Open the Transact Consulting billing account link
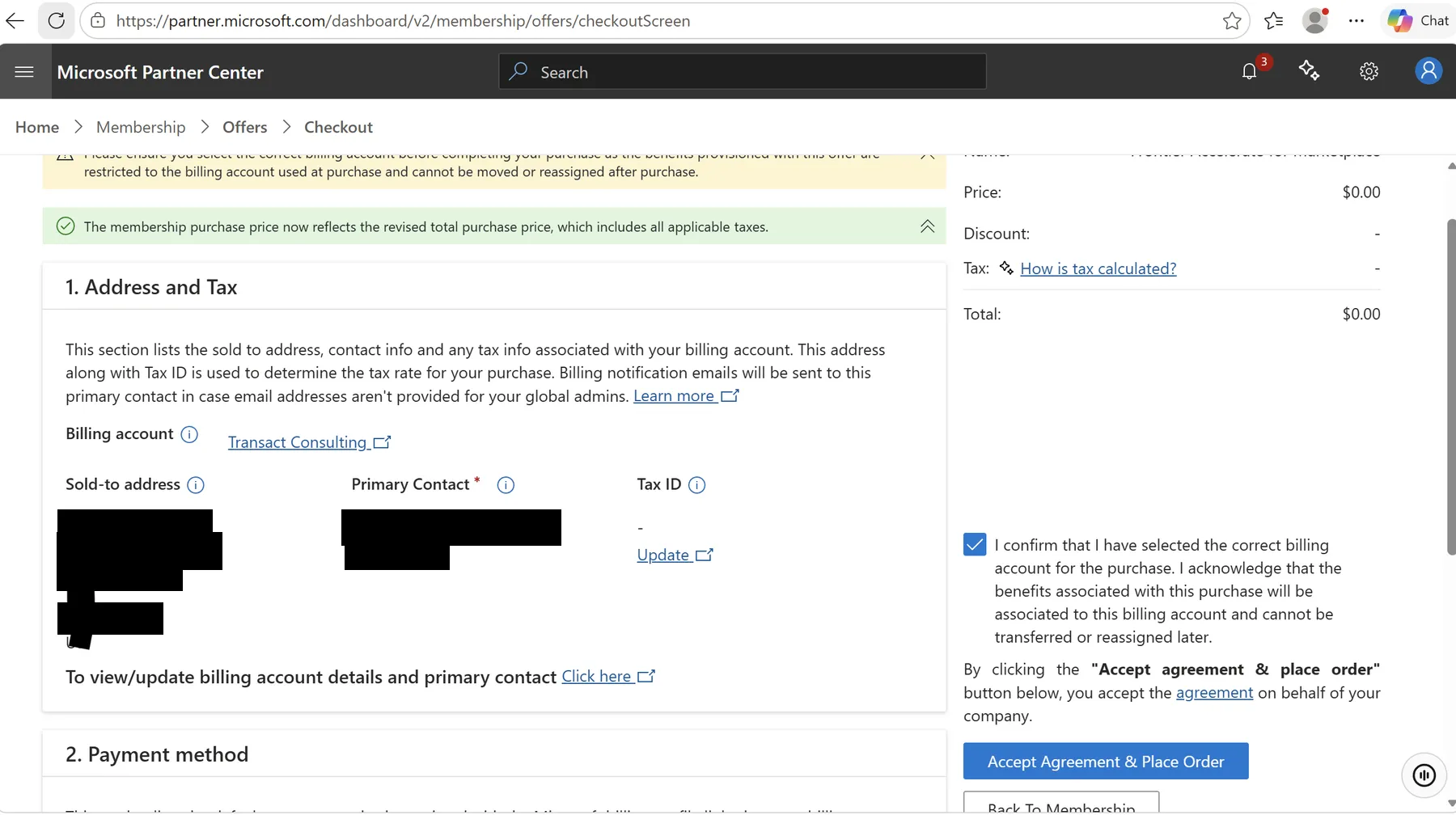 pos(309,442)
